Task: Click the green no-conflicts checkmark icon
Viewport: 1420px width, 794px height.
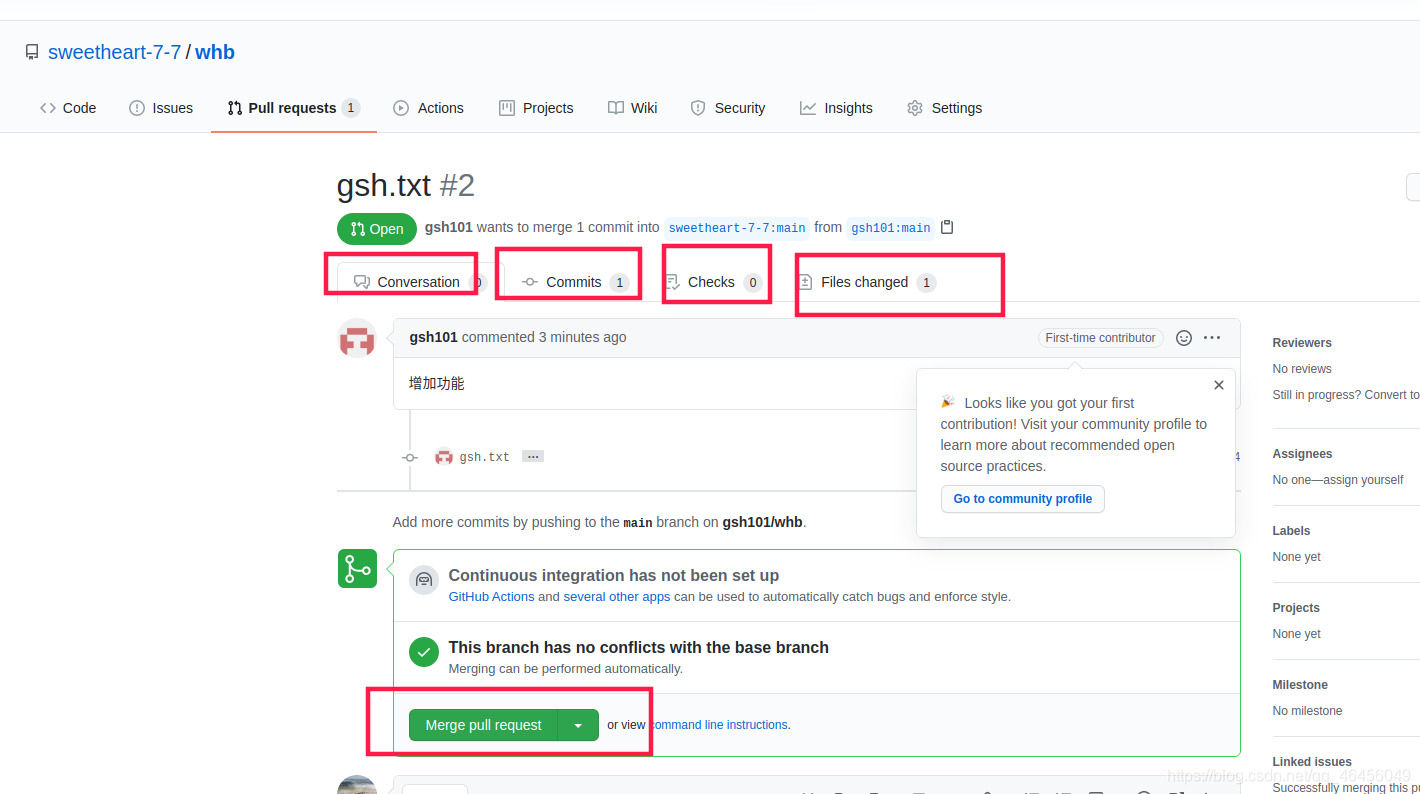Action: click(424, 653)
